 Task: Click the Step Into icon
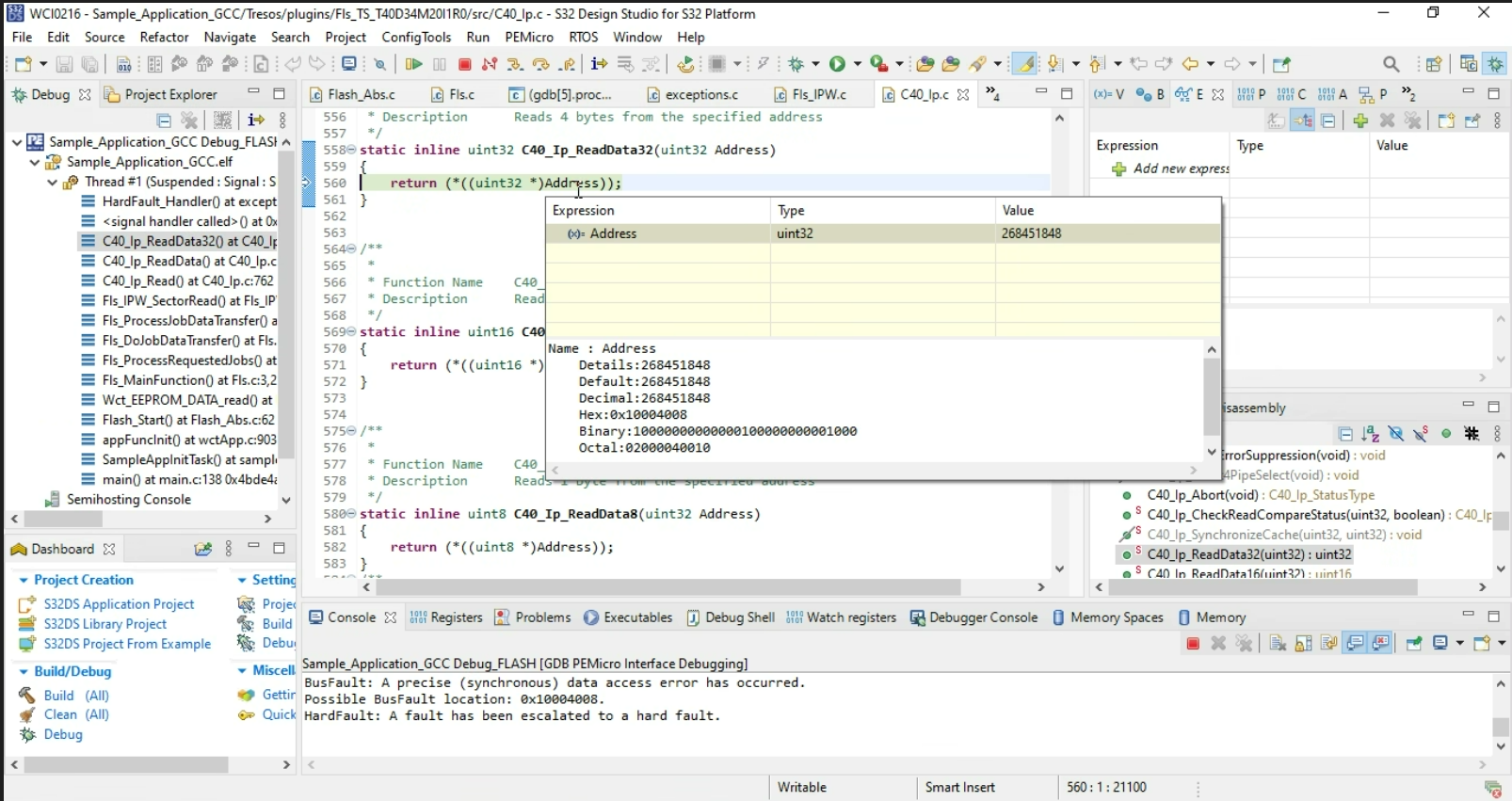(515, 64)
